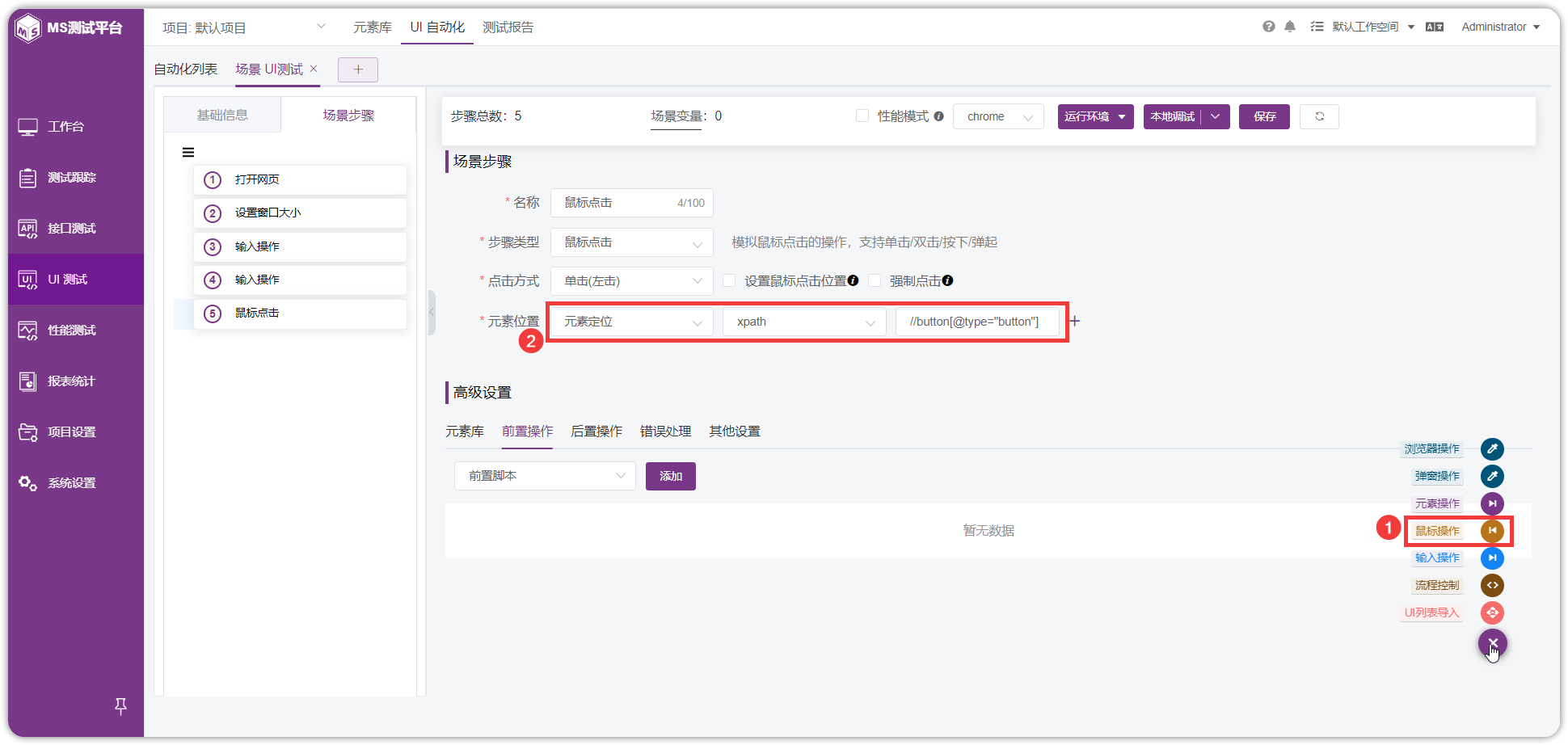Open the 后置操作 tab
The image size is (1568, 745).
596,431
